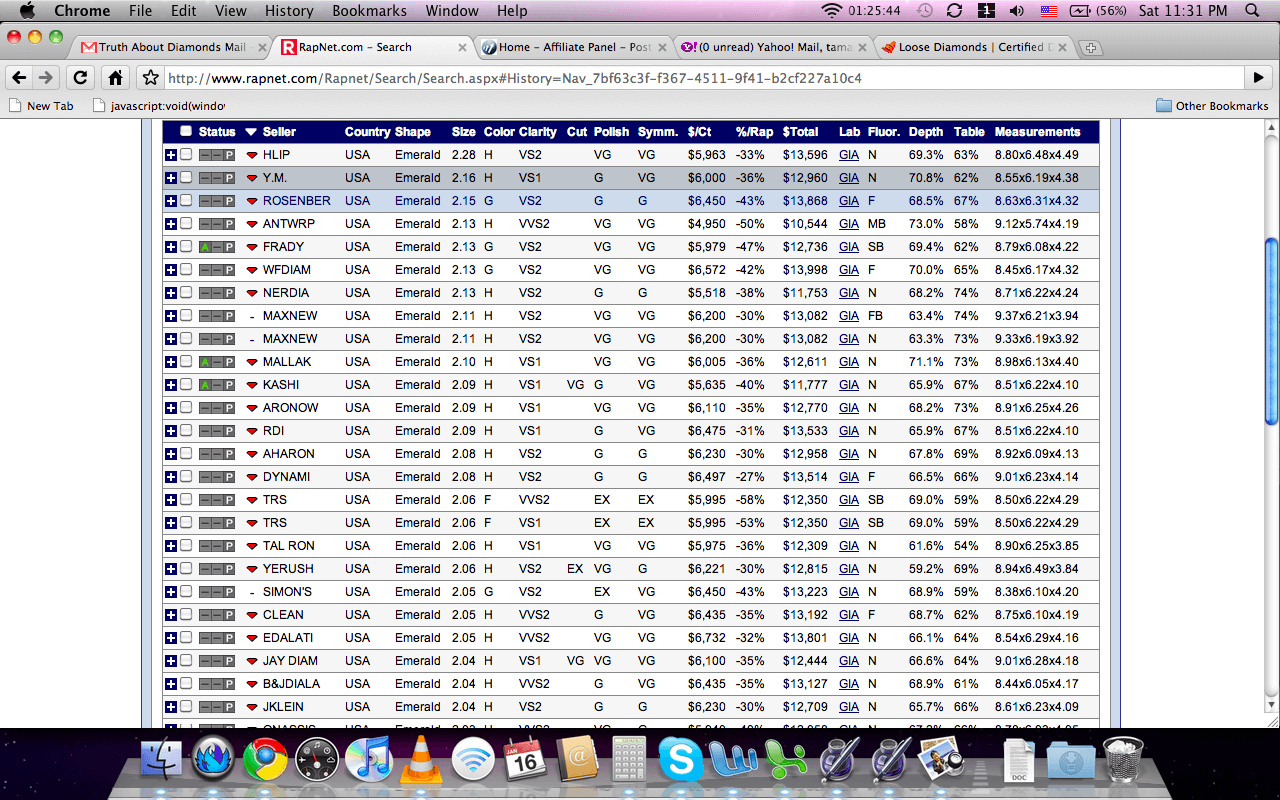
Task: Open the red arrow dropdown beside CLEAN
Action: [252, 616]
